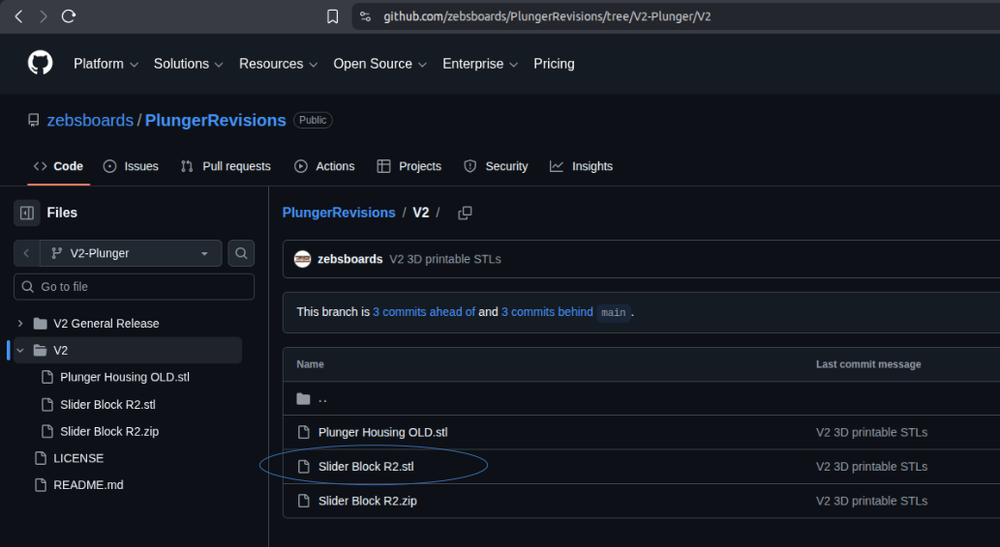Open LICENSE in the file tree

tap(78, 458)
